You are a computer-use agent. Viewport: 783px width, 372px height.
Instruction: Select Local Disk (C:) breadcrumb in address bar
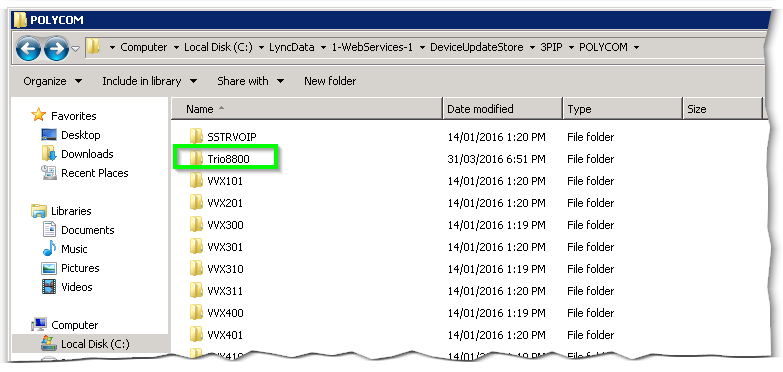pos(218,47)
